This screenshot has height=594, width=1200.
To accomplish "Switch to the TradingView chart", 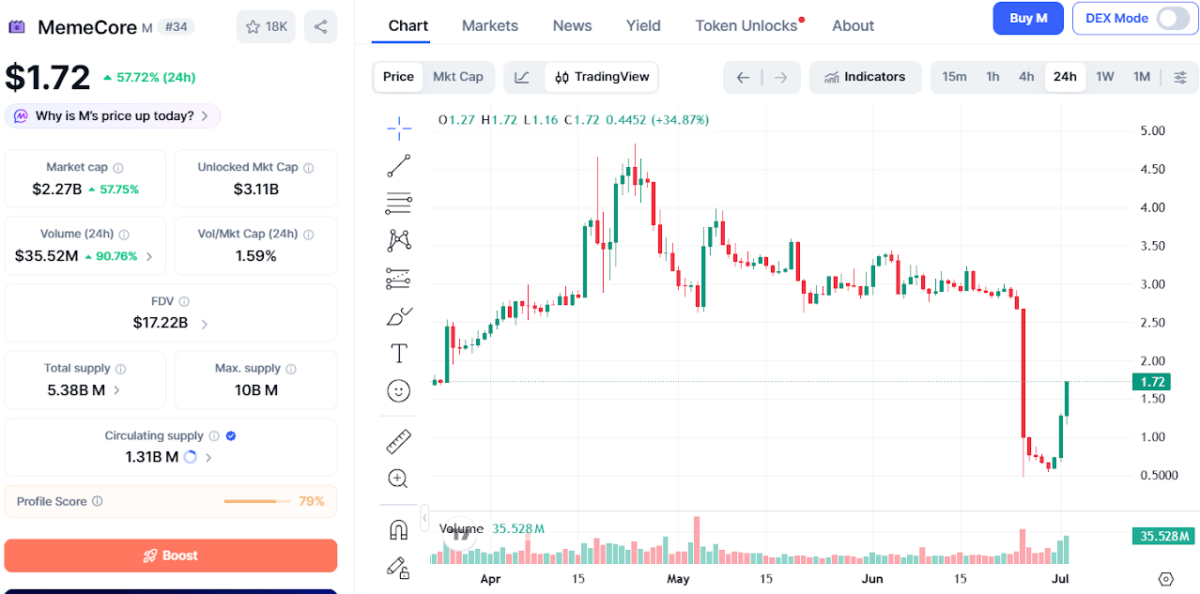I will click(602, 77).
